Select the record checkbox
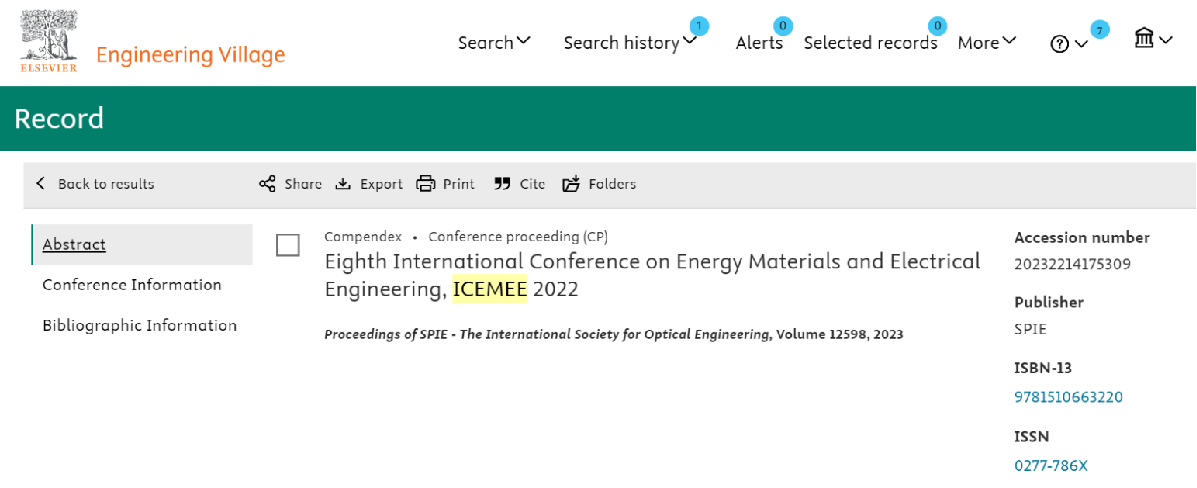 (x=288, y=245)
